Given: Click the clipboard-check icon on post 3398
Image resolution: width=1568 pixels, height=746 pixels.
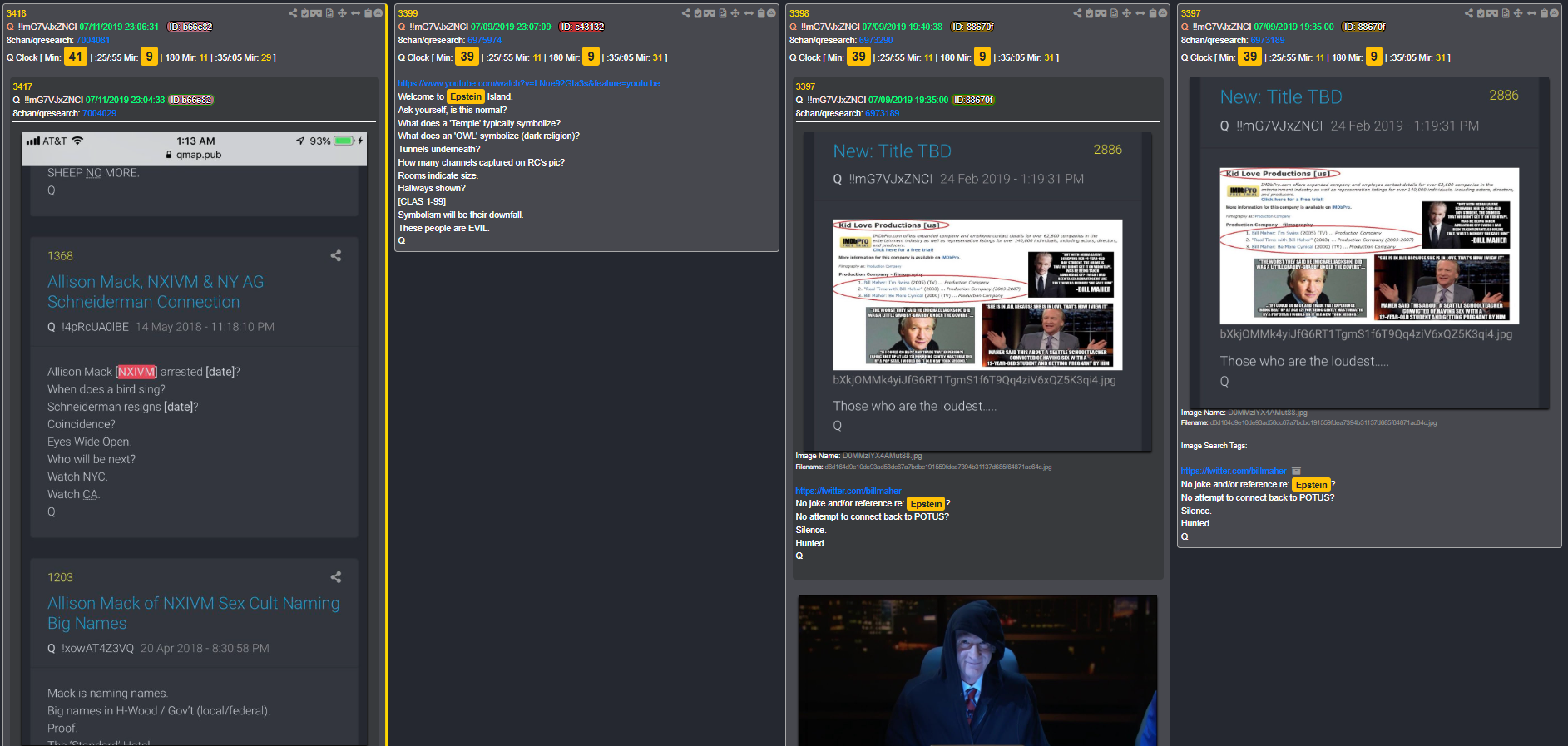Looking at the screenshot, I should (x=1089, y=13).
